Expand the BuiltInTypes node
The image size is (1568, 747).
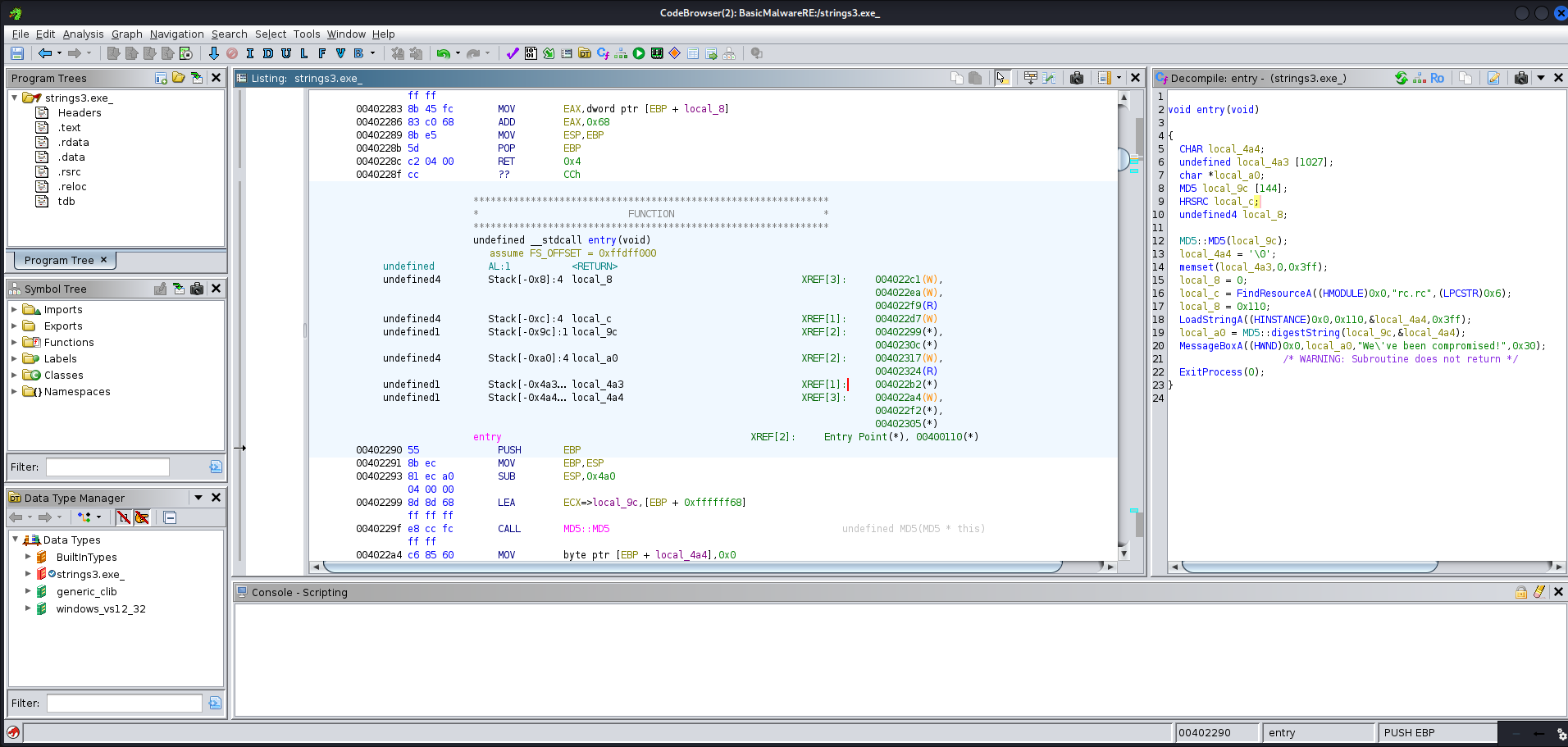(x=28, y=557)
